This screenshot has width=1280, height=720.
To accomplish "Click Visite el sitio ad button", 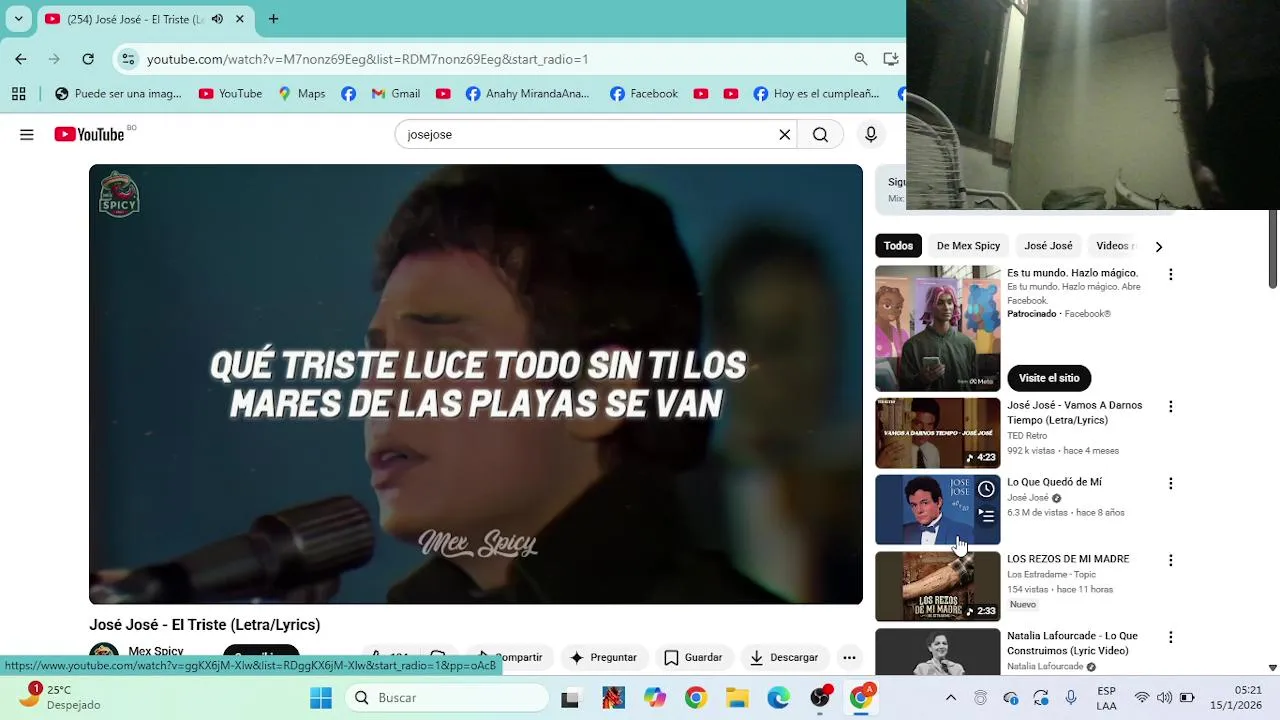I will [1049, 378].
